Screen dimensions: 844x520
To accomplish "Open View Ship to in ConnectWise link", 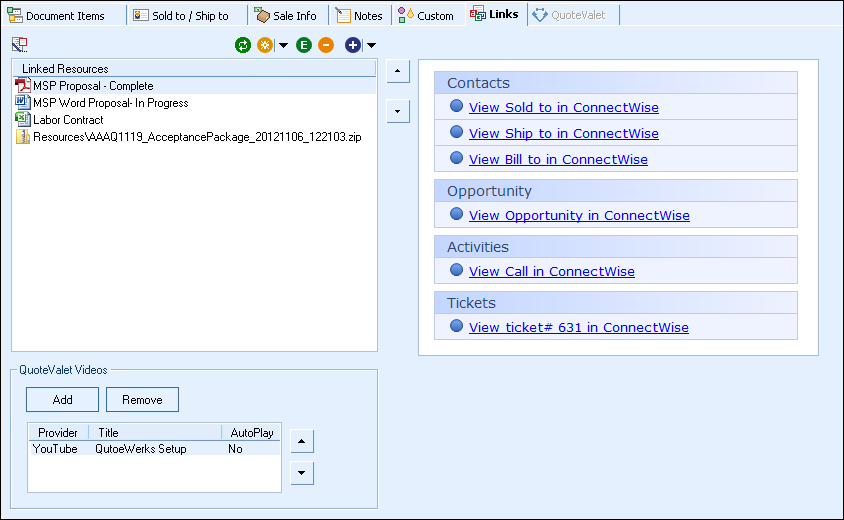I will [x=564, y=133].
